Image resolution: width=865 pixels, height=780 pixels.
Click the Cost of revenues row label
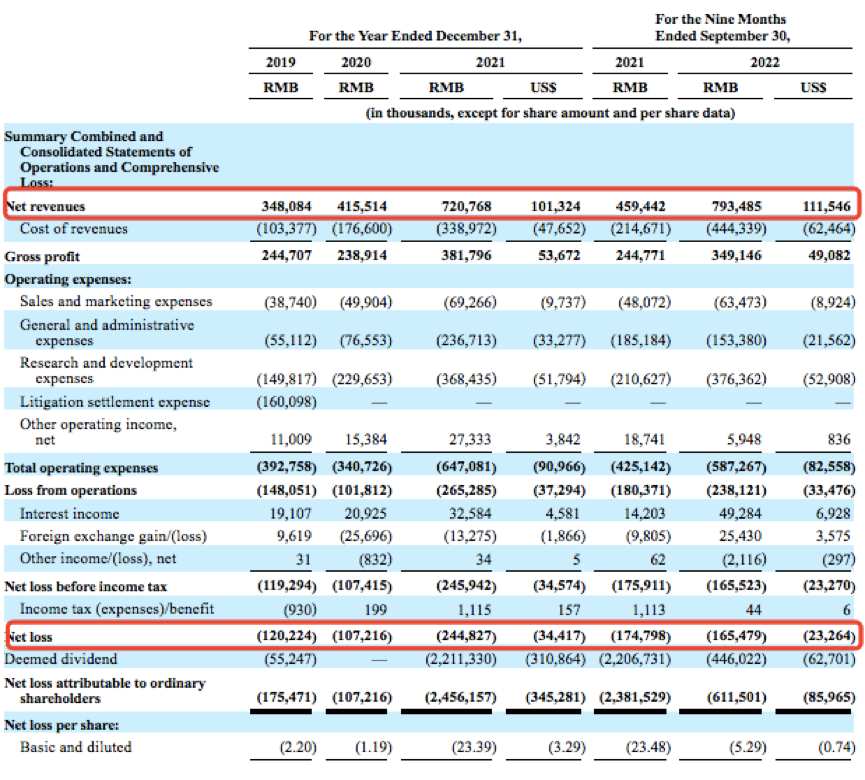click(73, 228)
